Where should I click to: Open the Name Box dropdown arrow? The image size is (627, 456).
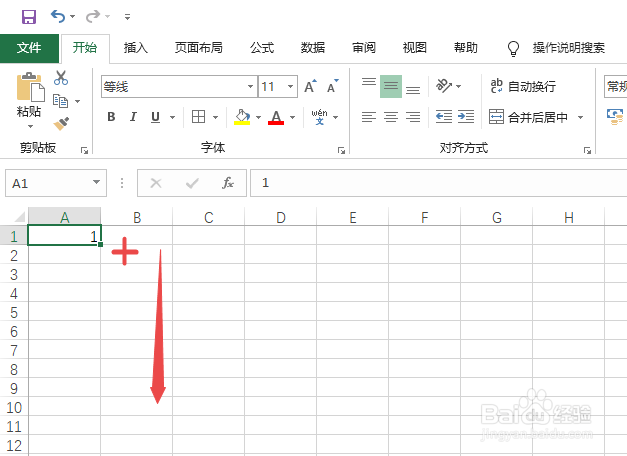point(96,182)
